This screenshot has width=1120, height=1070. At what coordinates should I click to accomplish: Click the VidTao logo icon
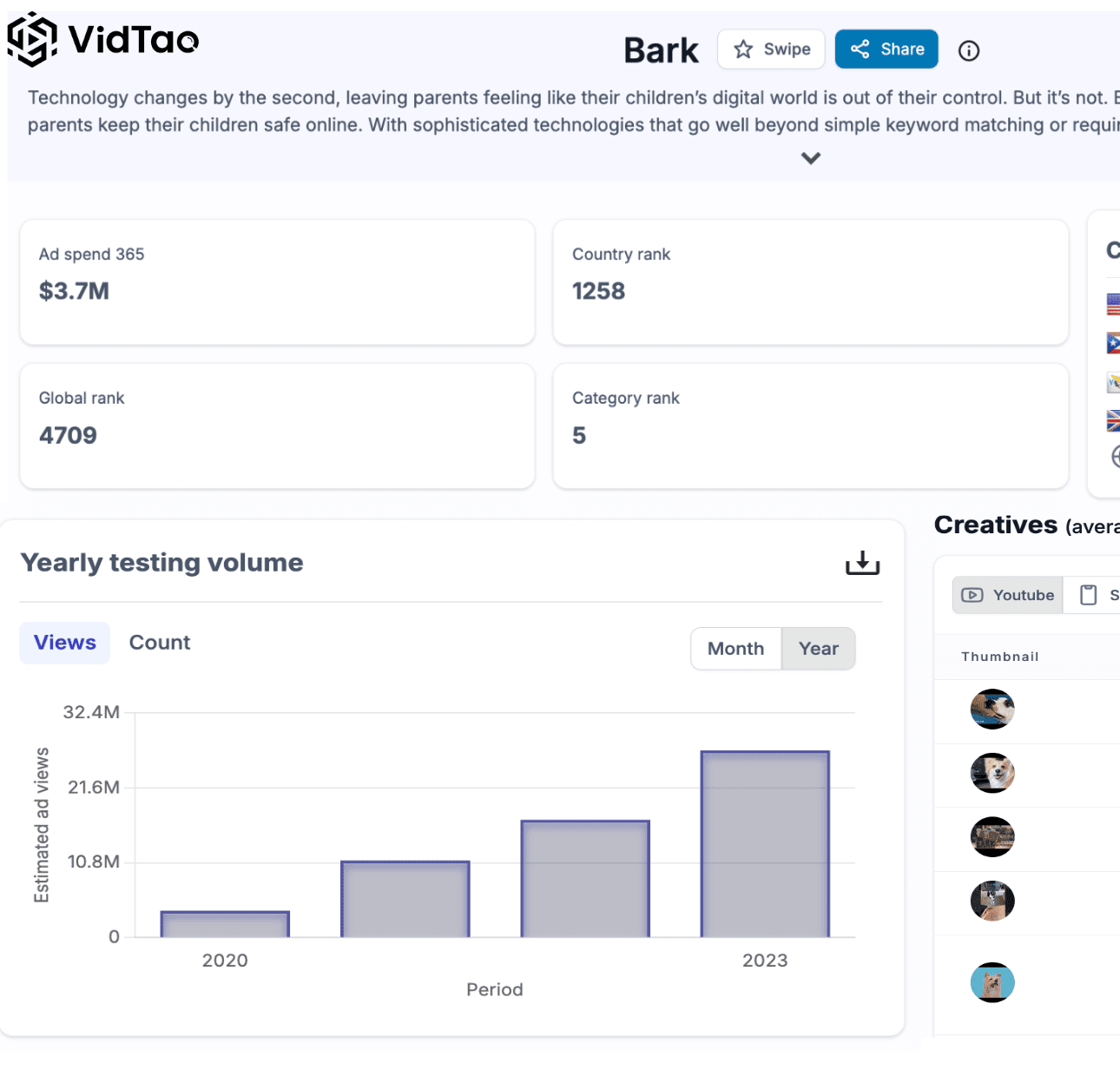pyautogui.click(x=32, y=39)
